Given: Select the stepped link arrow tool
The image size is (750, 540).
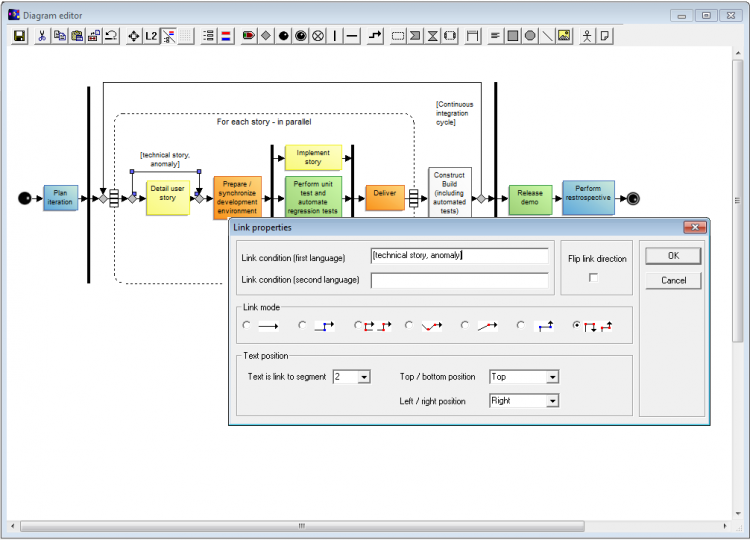Looking at the screenshot, I should pyautogui.click(x=375, y=36).
